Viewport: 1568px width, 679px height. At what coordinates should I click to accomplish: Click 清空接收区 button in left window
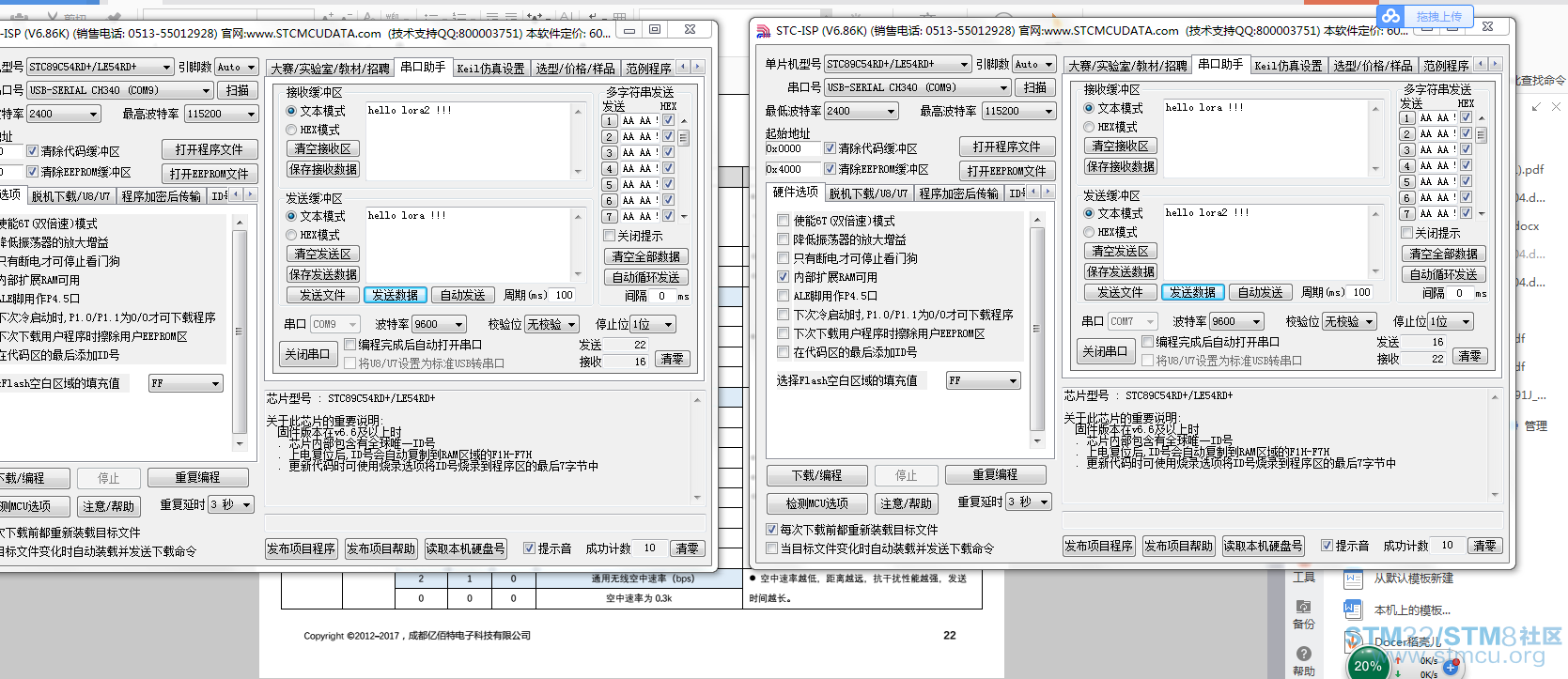pos(322,148)
